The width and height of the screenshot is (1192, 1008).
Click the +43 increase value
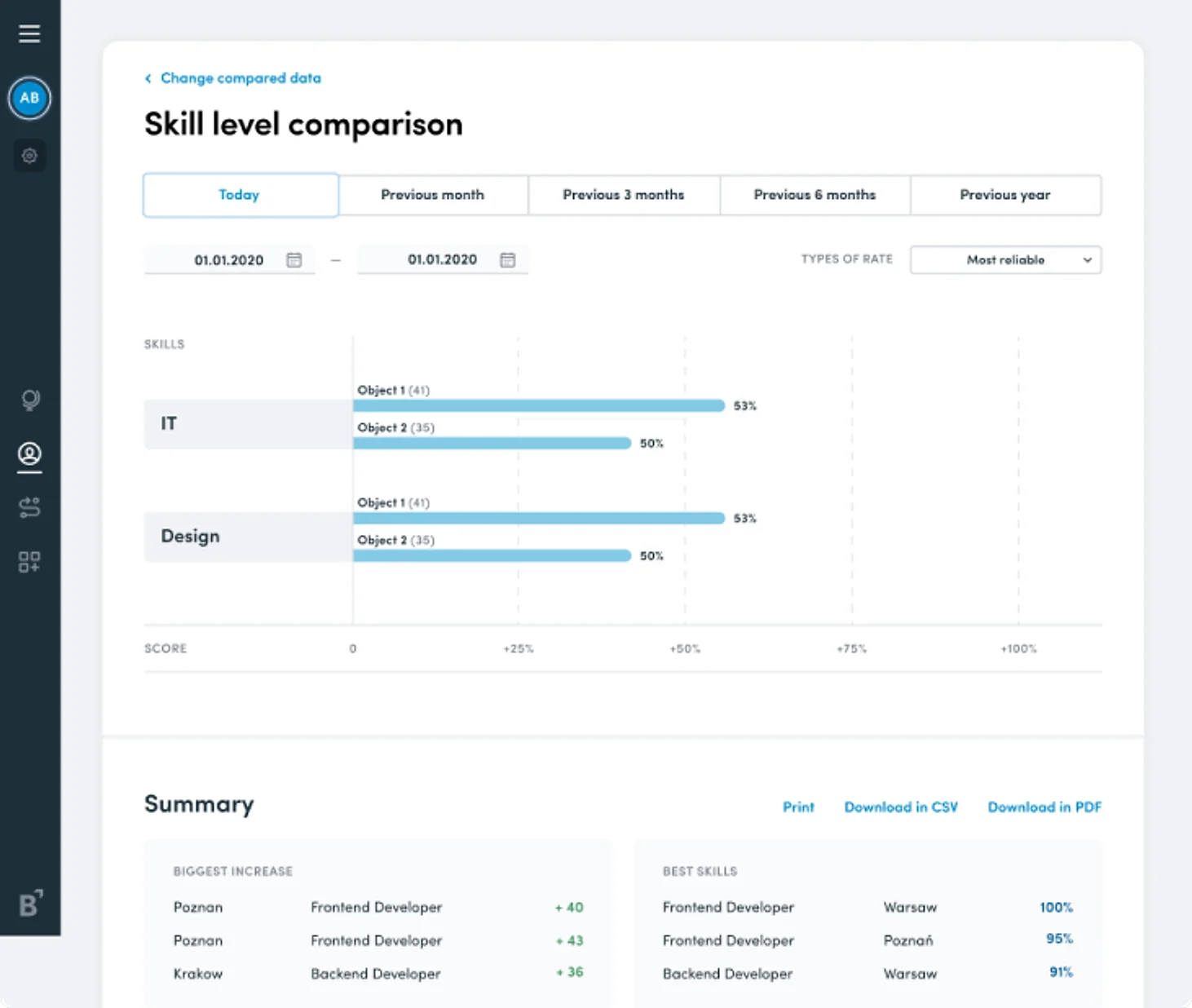(x=569, y=940)
